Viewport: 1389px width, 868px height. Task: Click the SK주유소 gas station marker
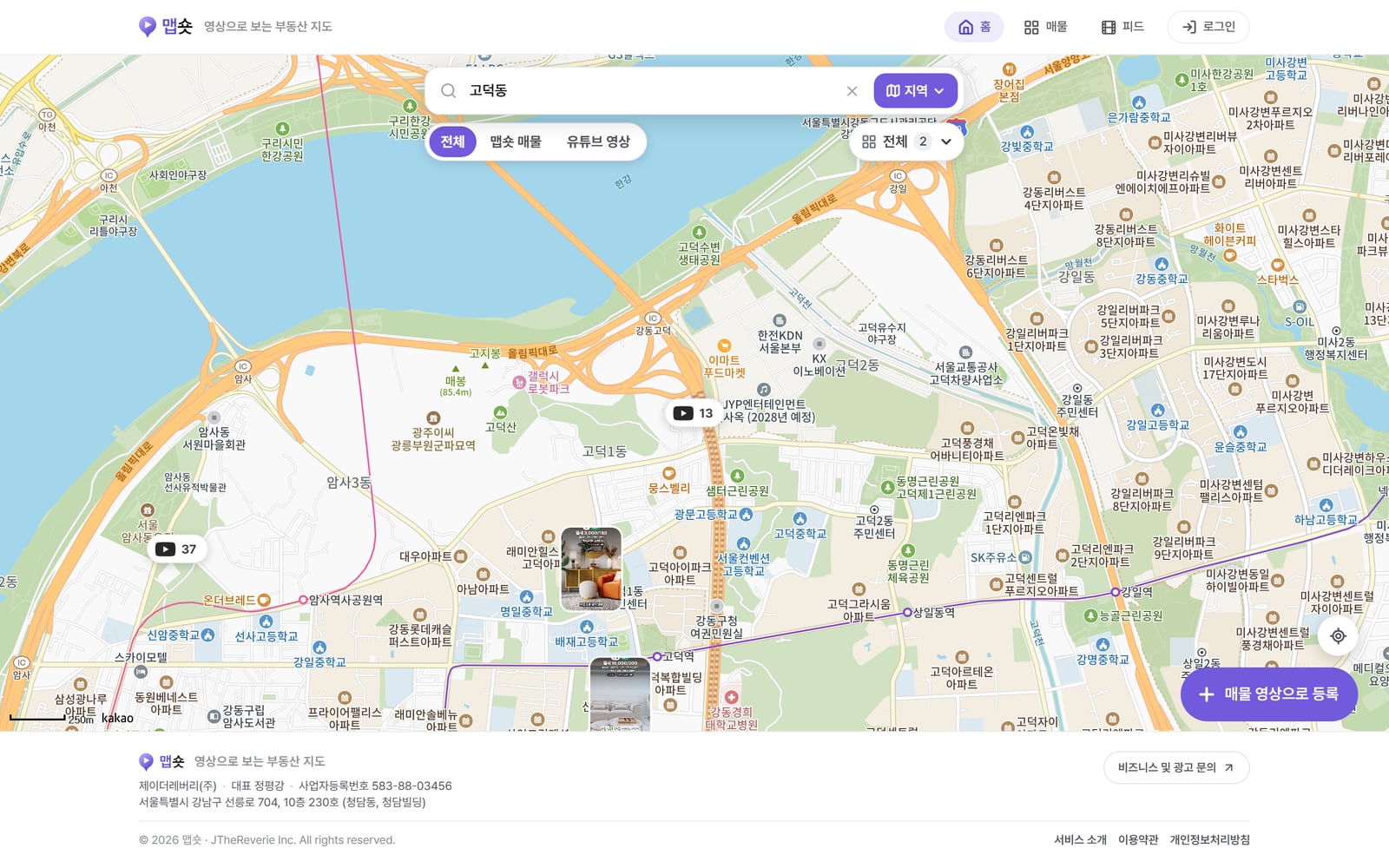tap(1025, 557)
